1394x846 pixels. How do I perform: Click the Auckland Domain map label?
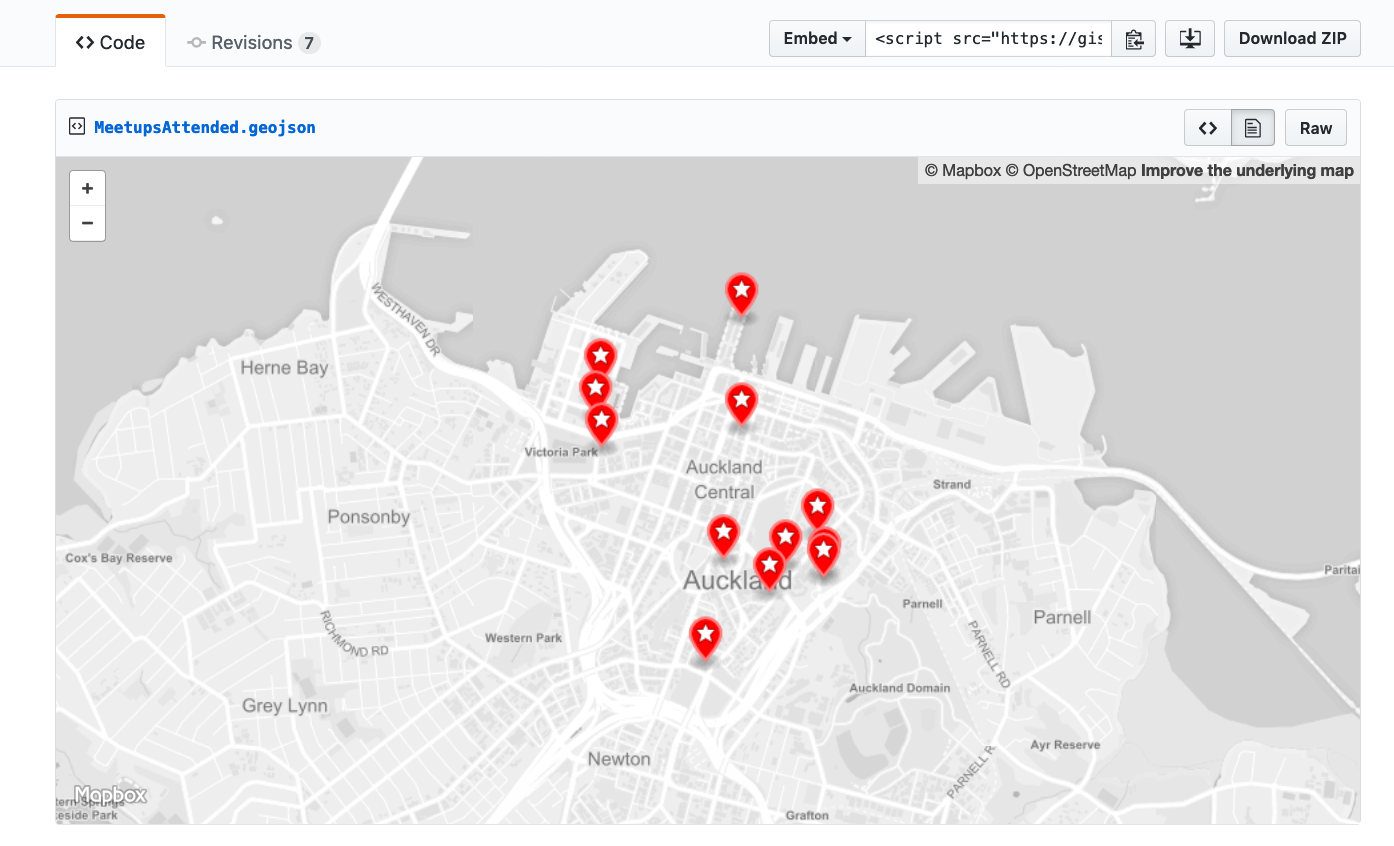coord(900,688)
